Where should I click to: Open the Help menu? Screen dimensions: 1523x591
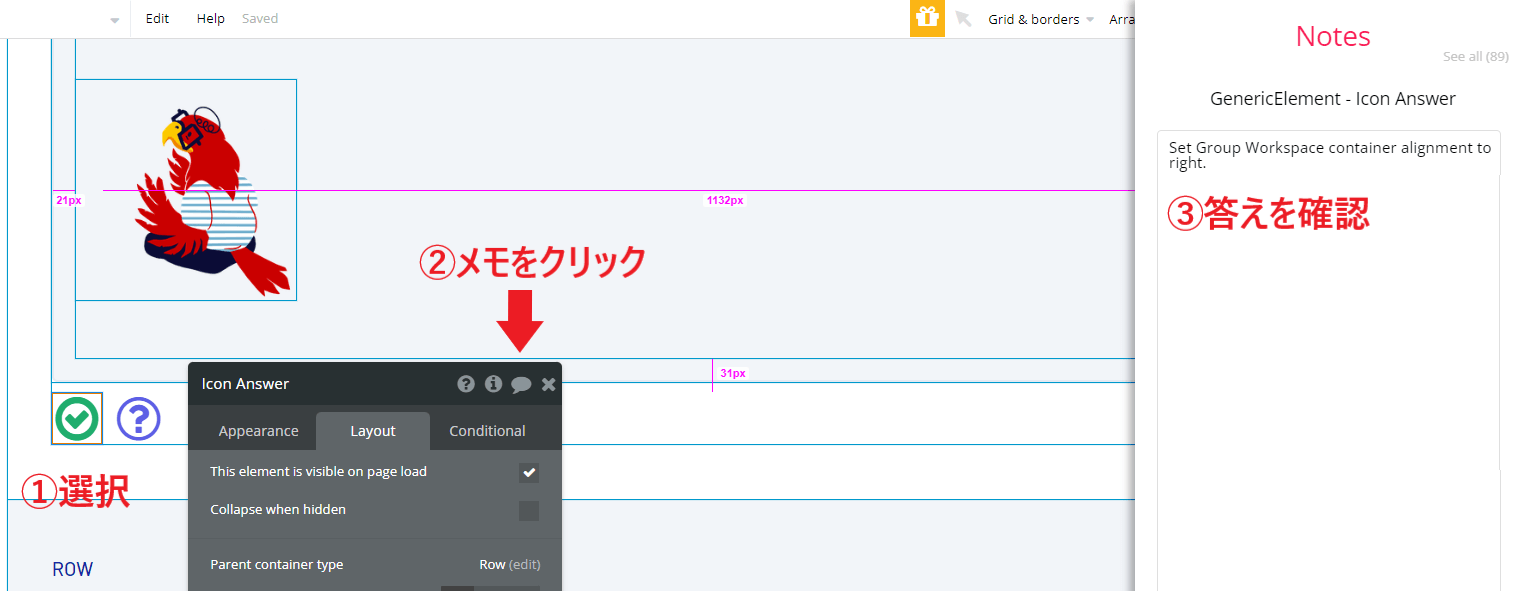click(210, 18)
